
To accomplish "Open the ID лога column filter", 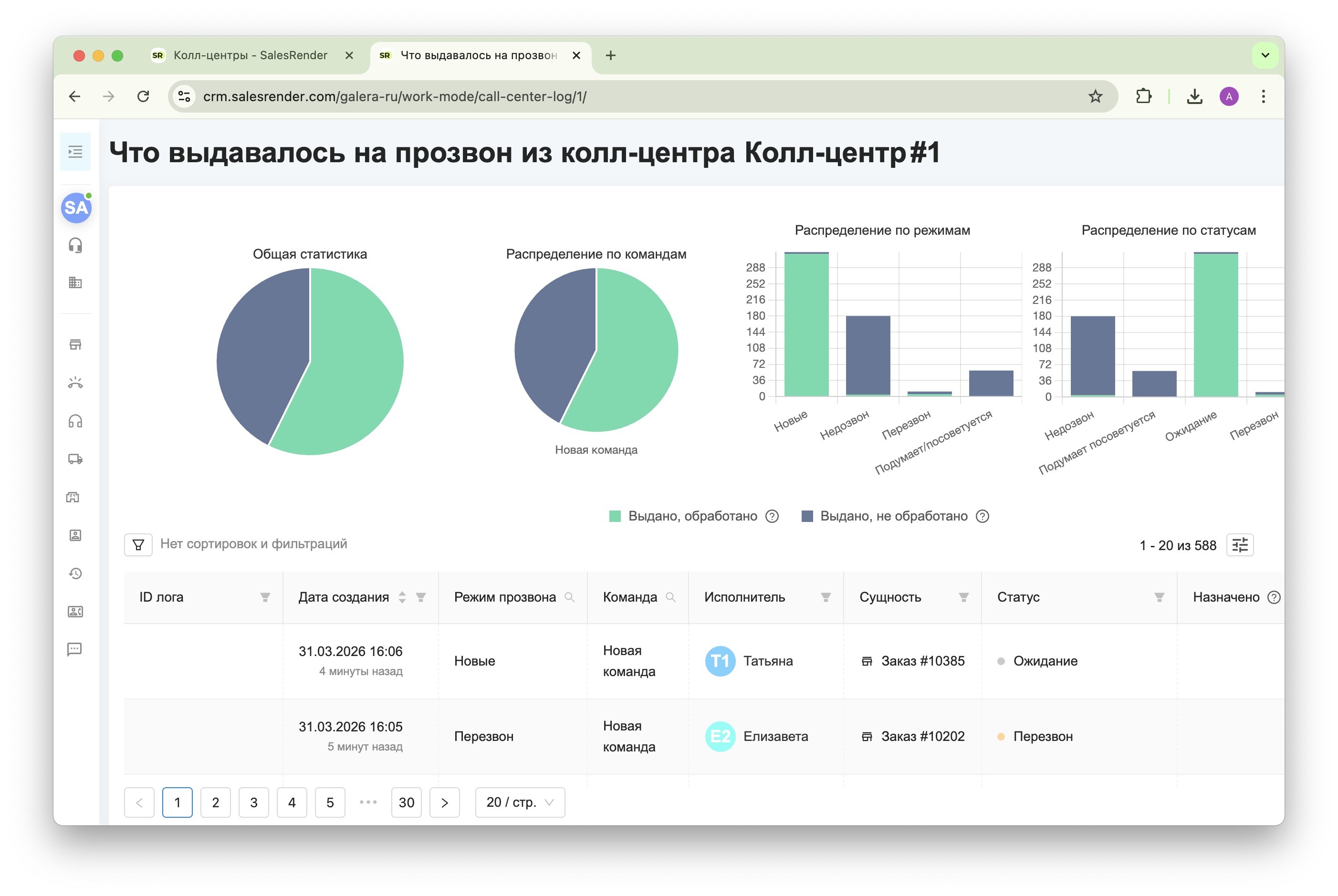I will 265,597.
